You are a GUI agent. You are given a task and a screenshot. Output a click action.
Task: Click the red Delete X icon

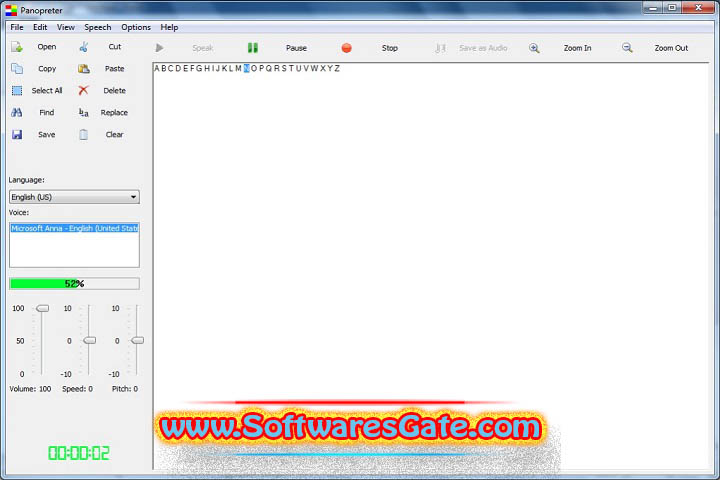tap(83, 90)
